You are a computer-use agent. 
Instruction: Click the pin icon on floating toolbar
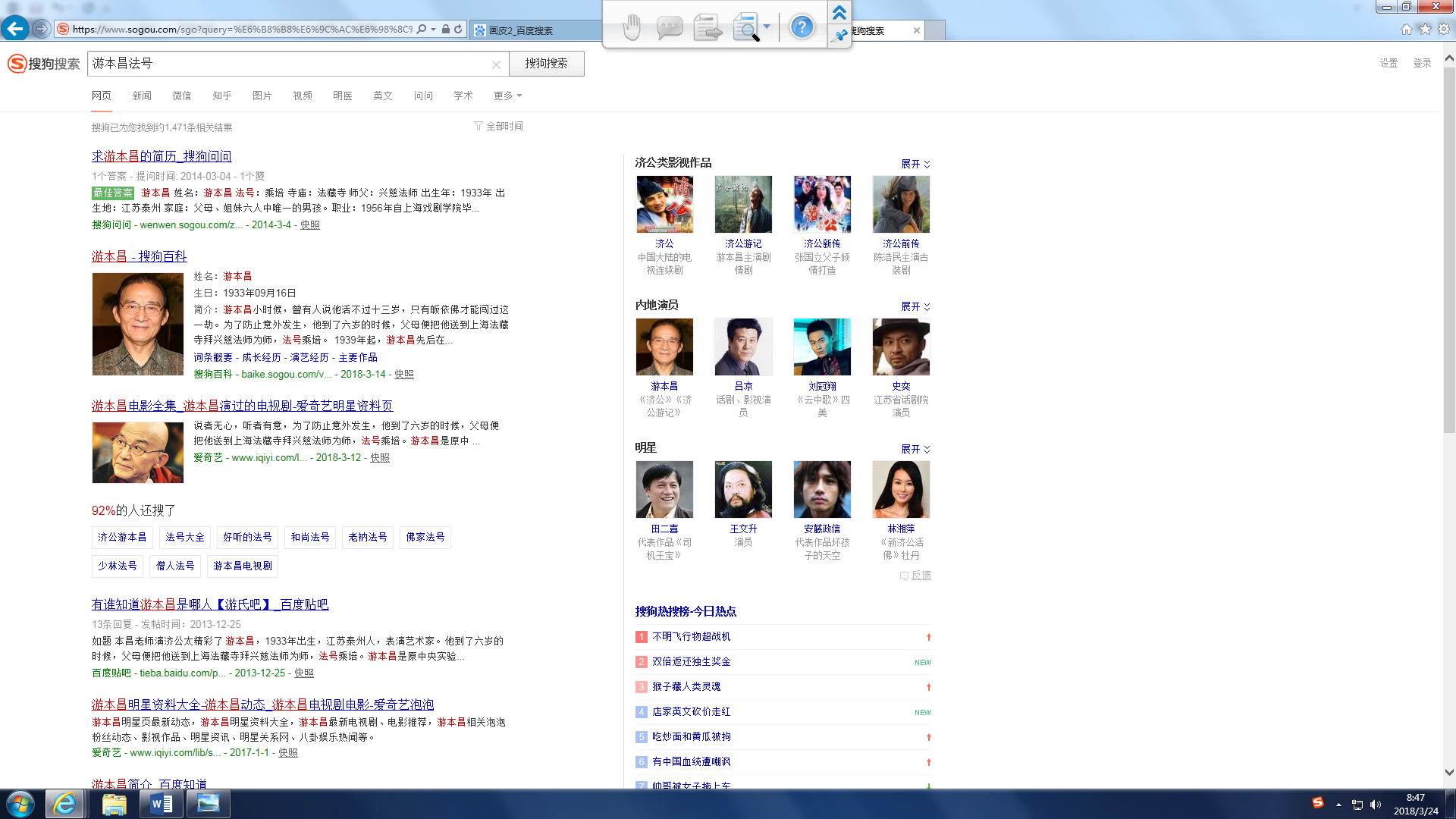click(x=839, y=36)
